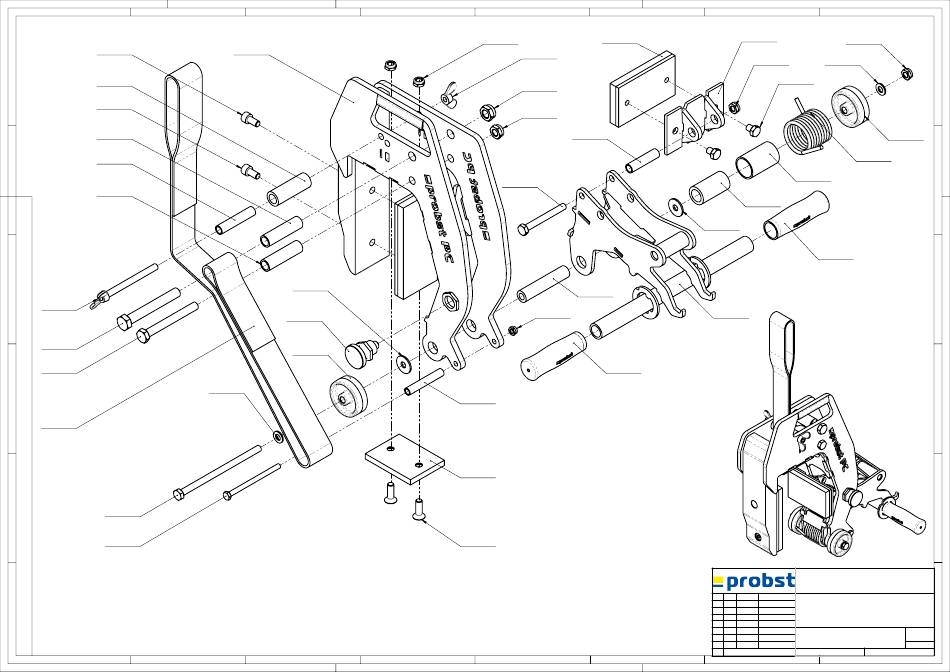Select the square base plate with two holes

point(404,459)
